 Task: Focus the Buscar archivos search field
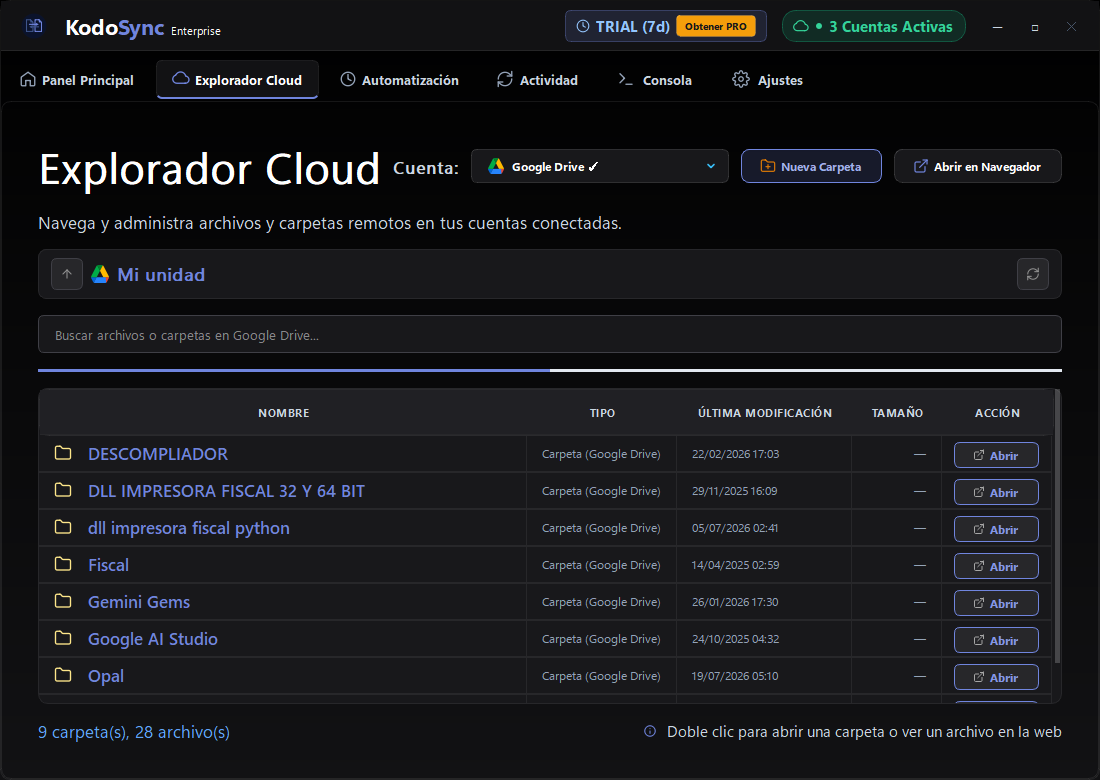click(x=549, y=335)
